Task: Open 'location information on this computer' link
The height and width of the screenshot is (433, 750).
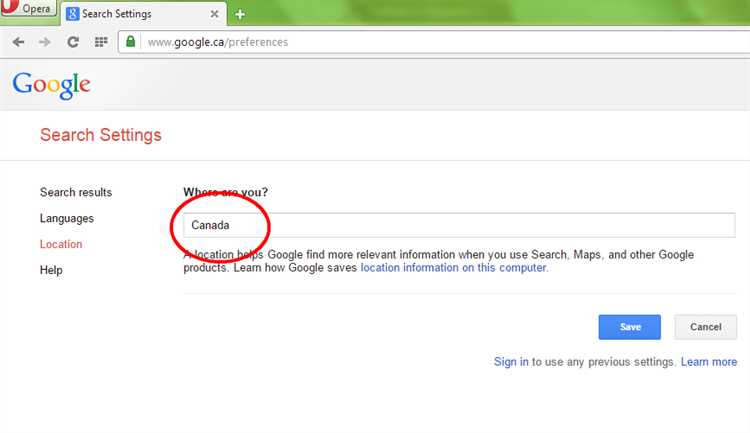Action: tap(453, 268)
